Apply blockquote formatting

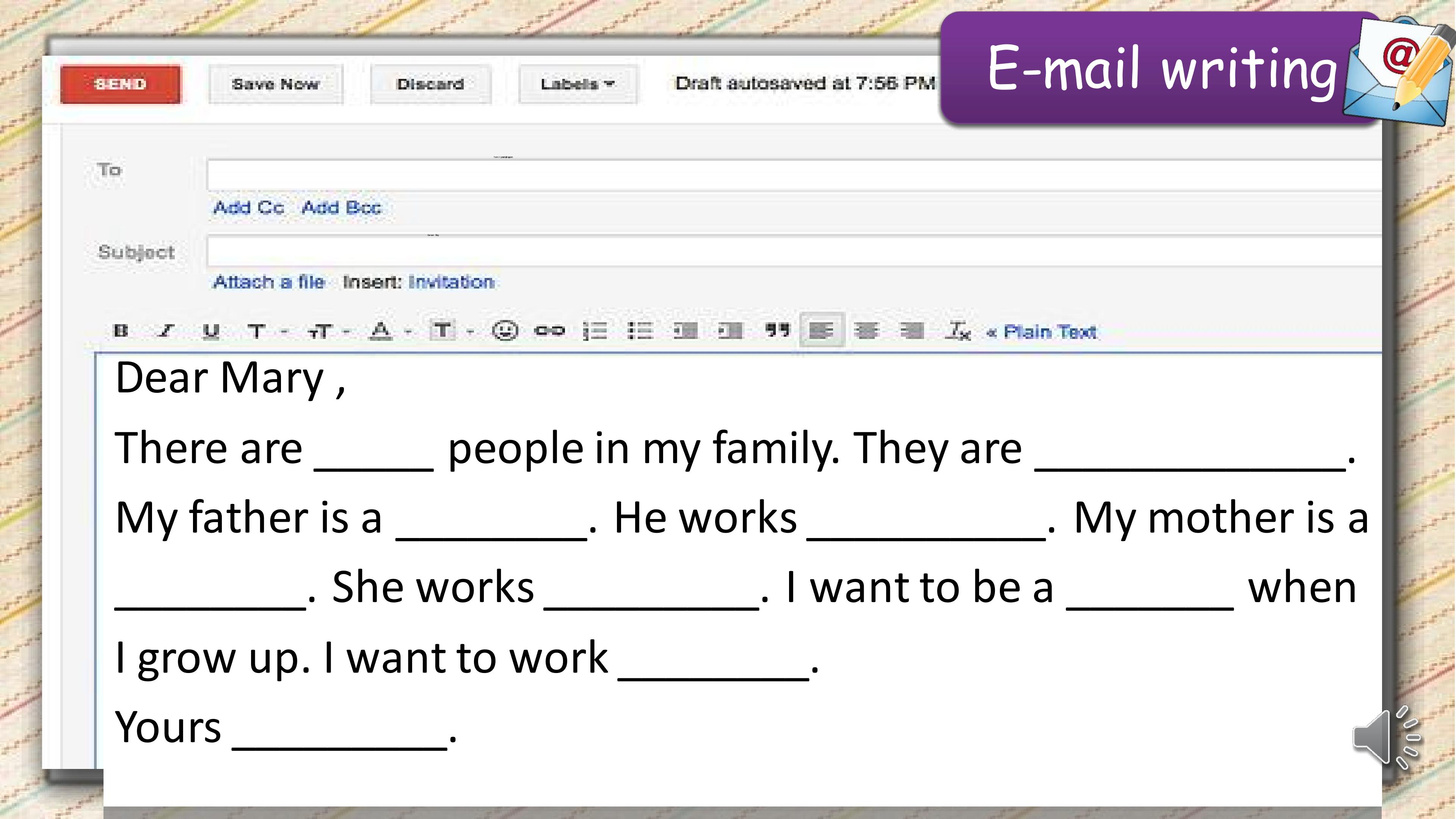[777, 330]
